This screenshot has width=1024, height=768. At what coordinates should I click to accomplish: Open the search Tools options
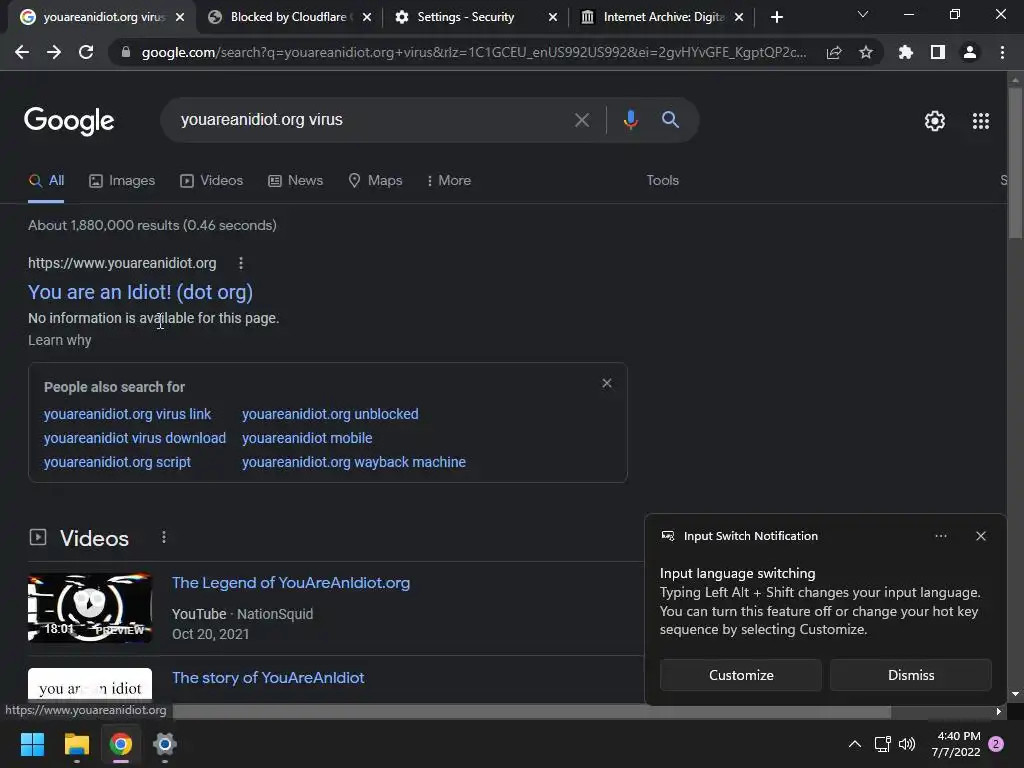point(662,180)
